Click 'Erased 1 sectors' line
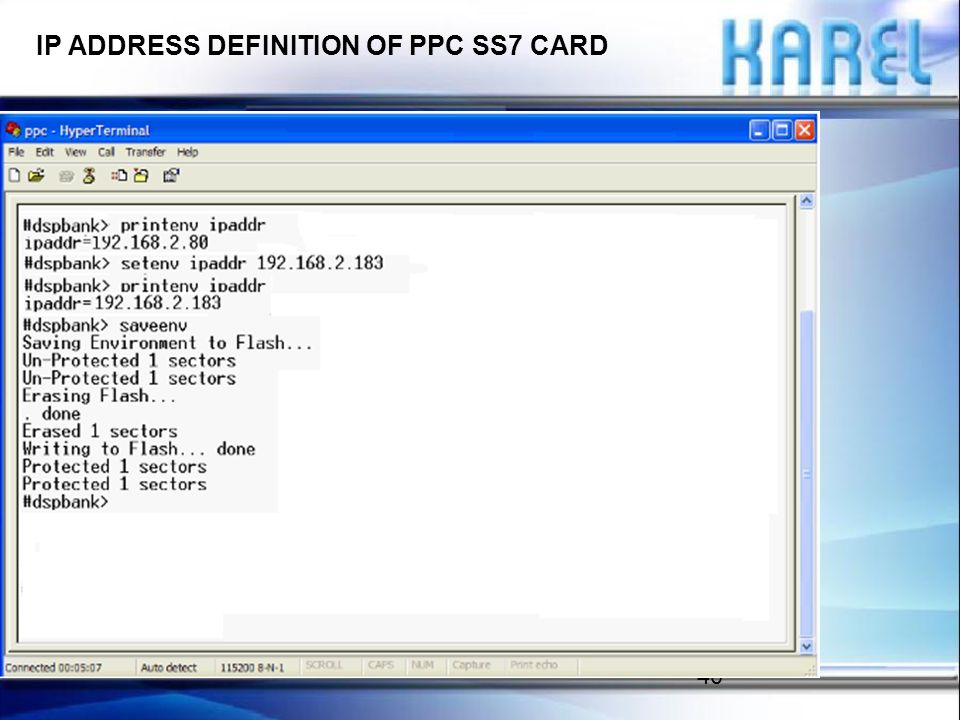 (100, 431)
